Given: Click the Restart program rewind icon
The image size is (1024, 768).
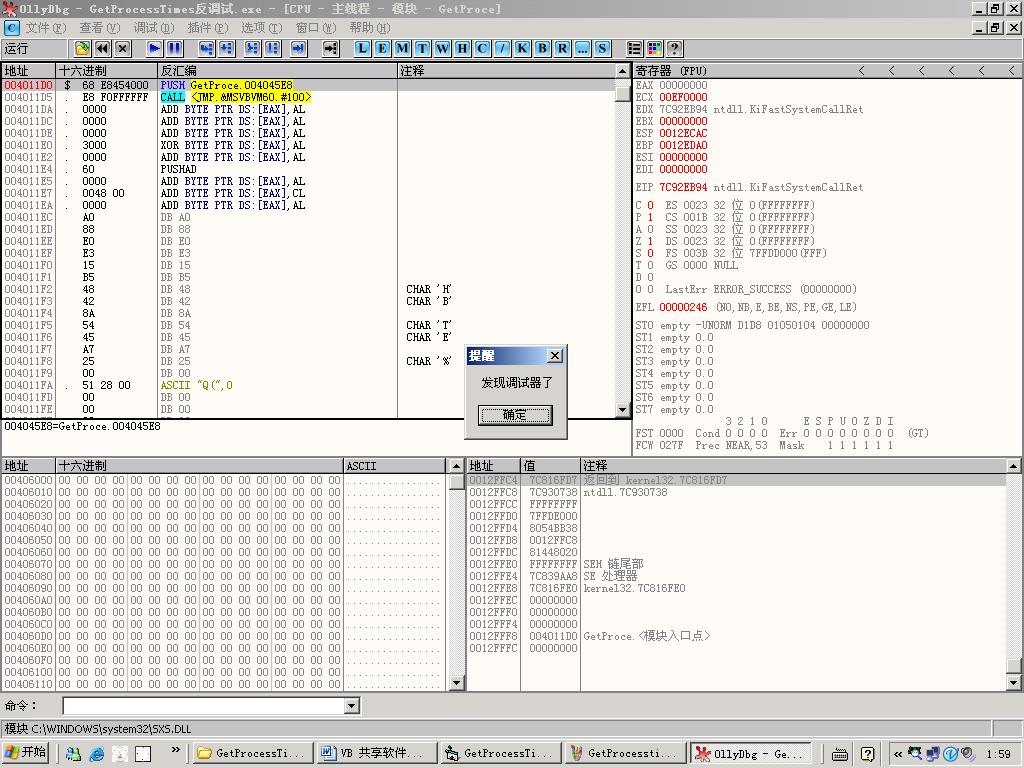Looking at the screenshot, I should point(103,48).
